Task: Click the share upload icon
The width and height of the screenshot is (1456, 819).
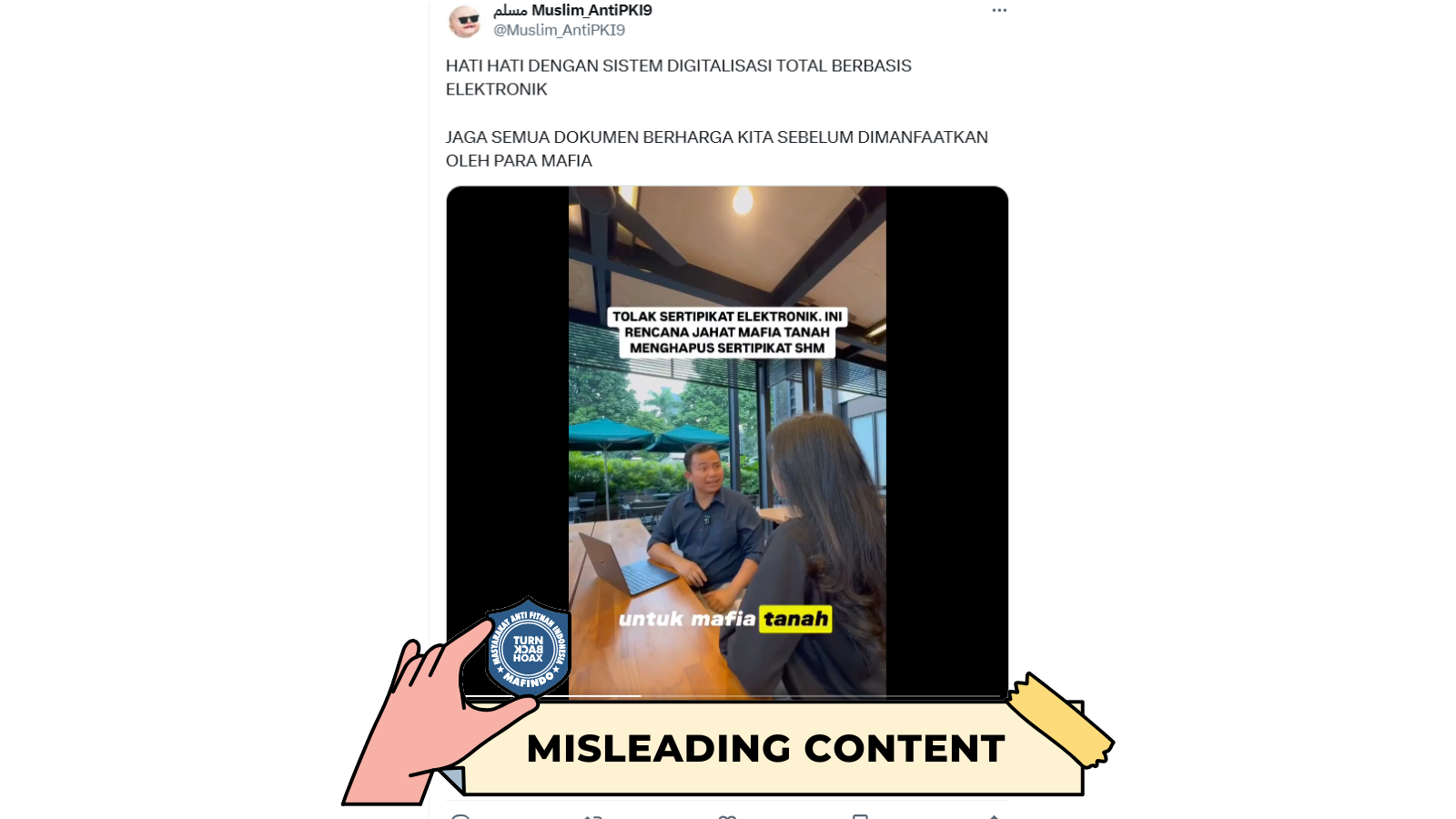Action: click(994, 816)
